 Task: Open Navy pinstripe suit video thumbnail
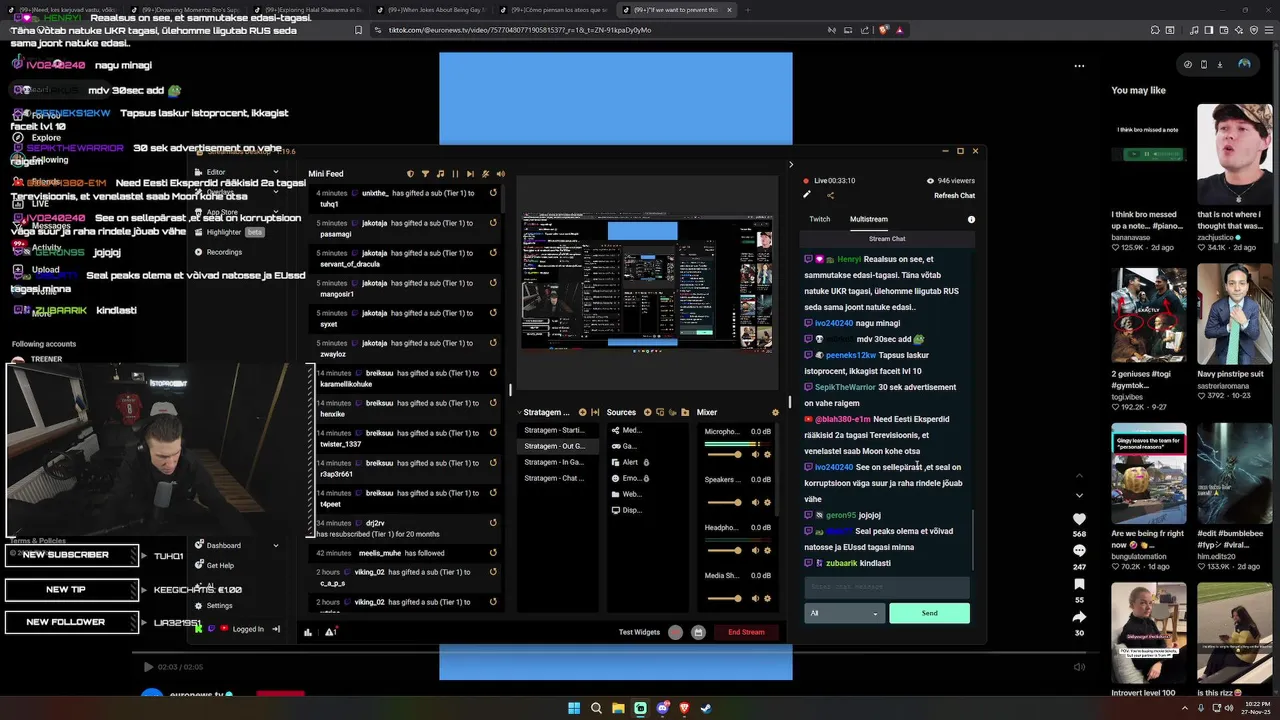1235,315
